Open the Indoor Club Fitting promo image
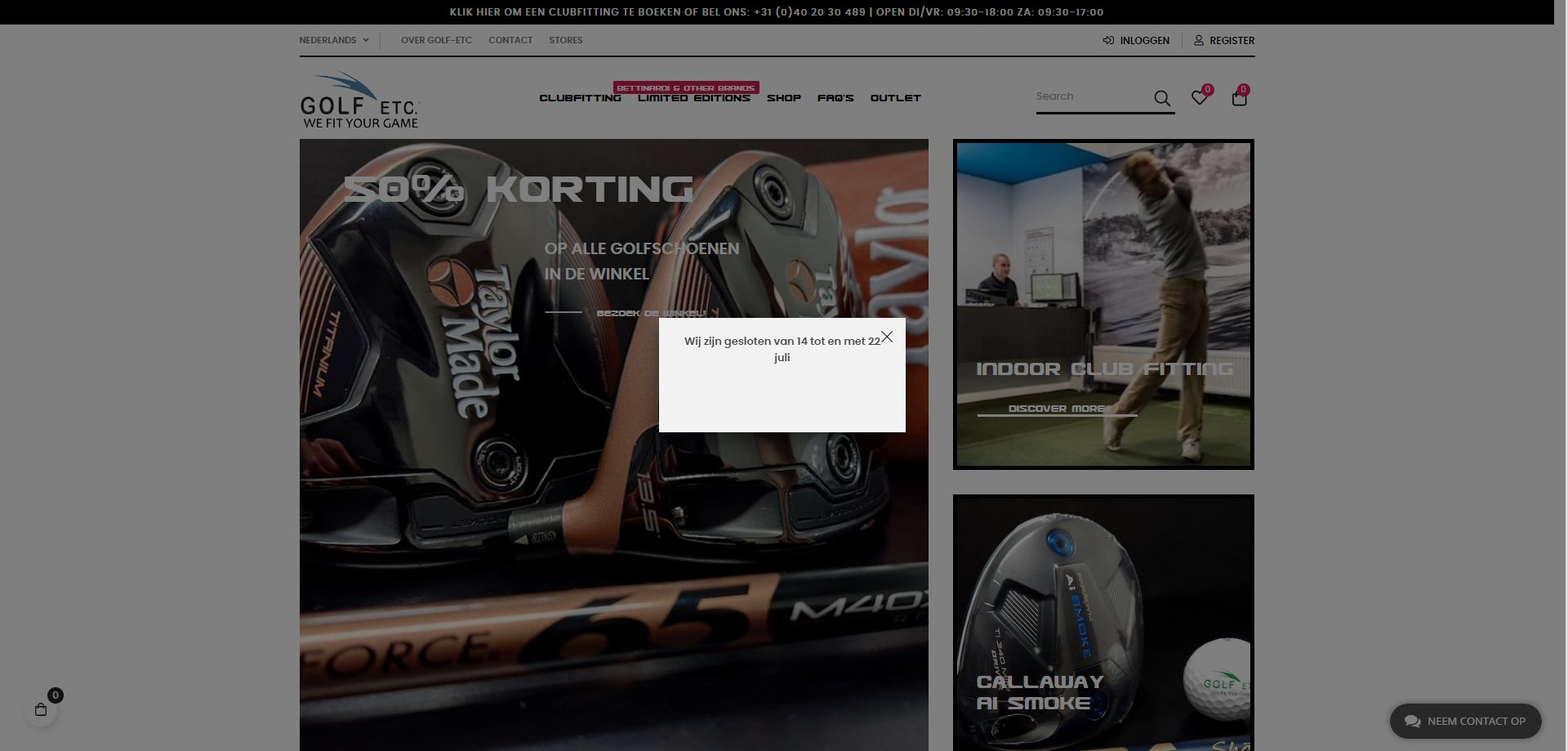The width and height of the screenshot is (1568, 751). click(1103, 304)
